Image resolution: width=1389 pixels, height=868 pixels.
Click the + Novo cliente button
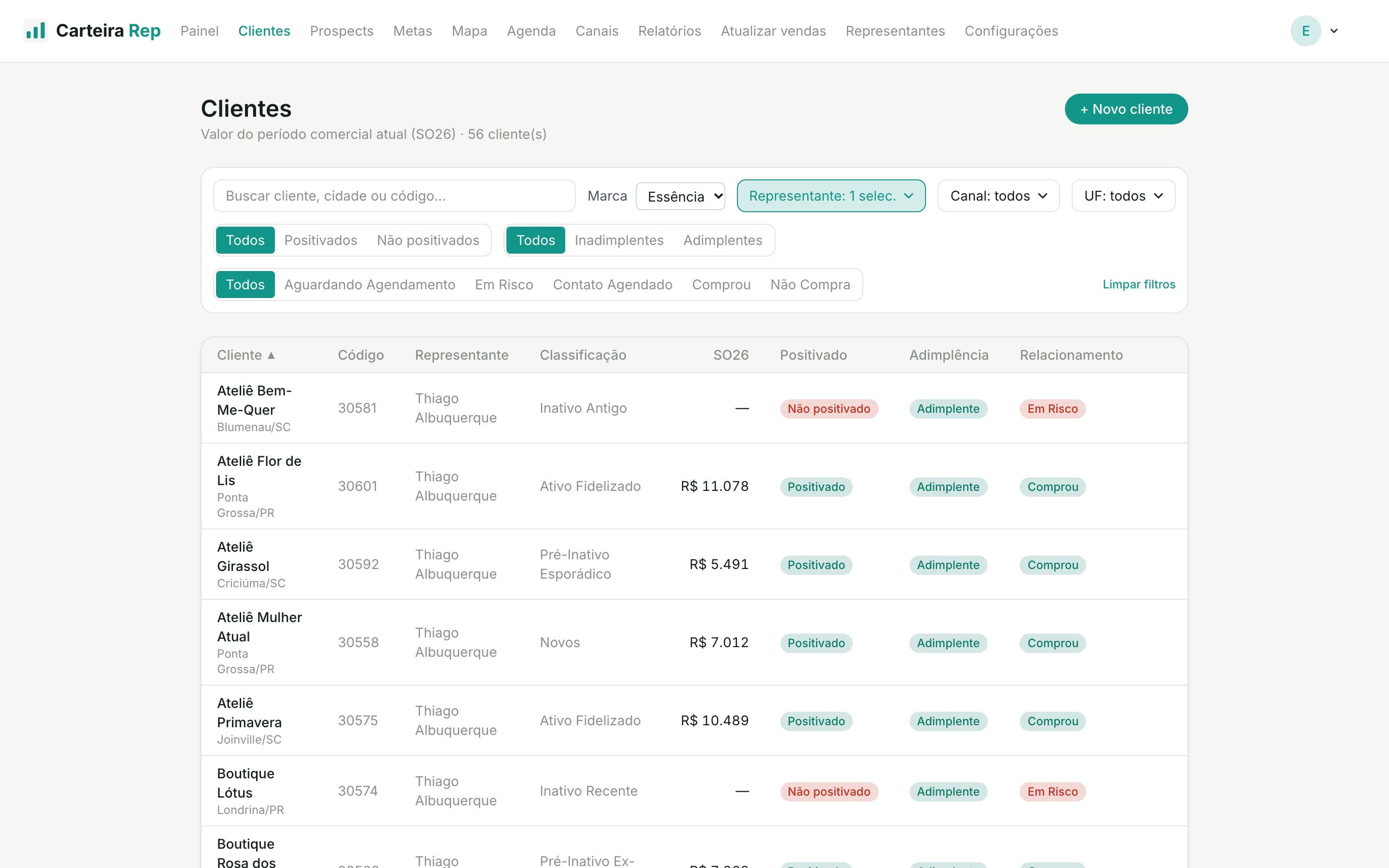click(x=1126, y=109)
